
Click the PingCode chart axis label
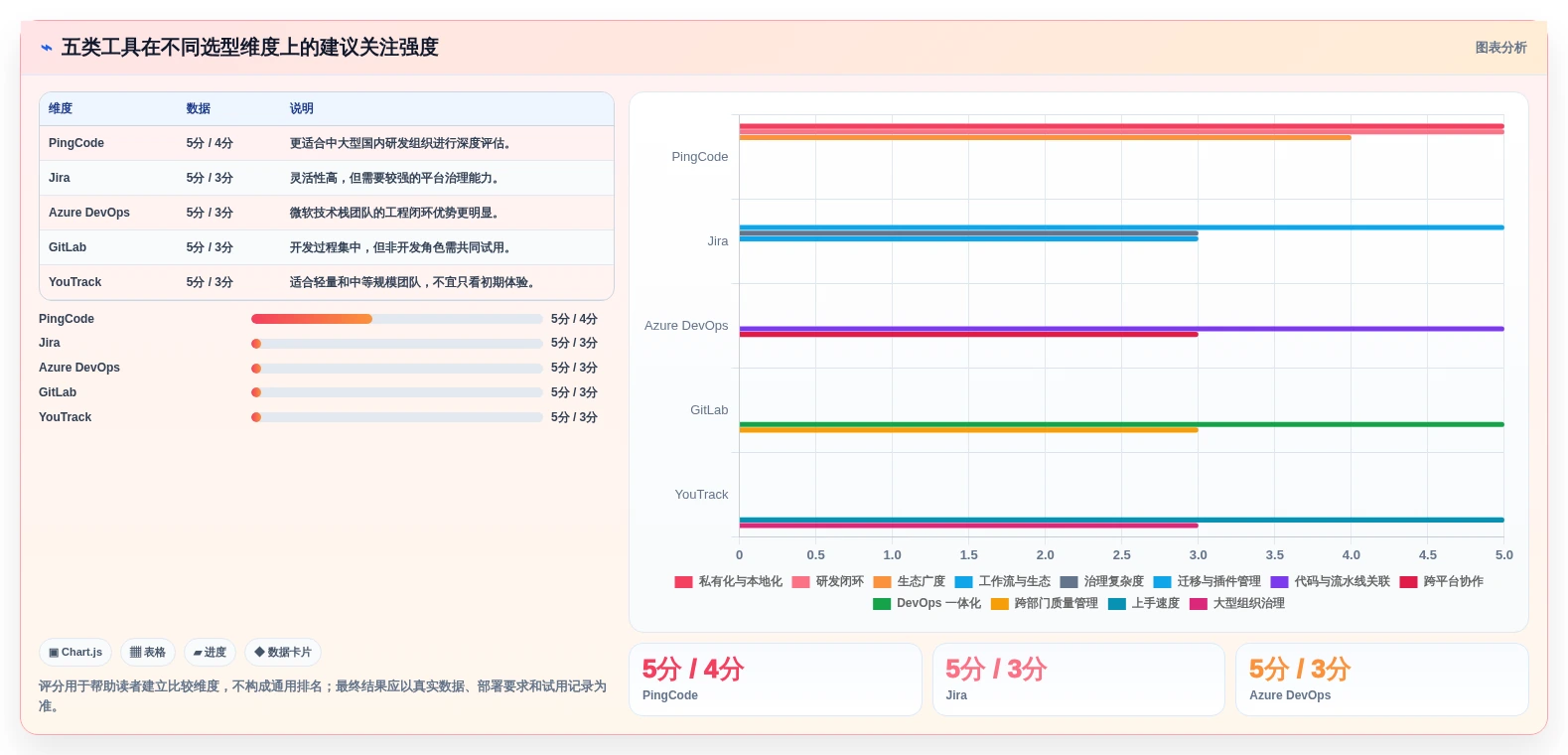pos(700,157)
